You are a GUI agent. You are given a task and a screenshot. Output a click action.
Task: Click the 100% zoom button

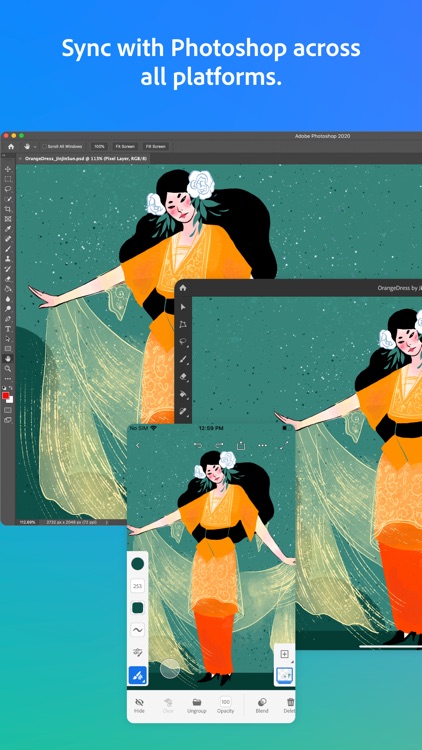99,146
